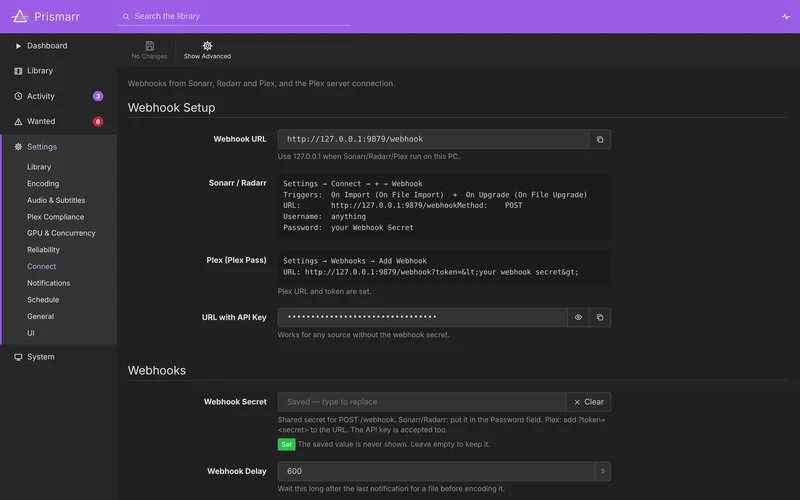Click the search magnifier icon
800x500 pixels.
coord(126,16)
